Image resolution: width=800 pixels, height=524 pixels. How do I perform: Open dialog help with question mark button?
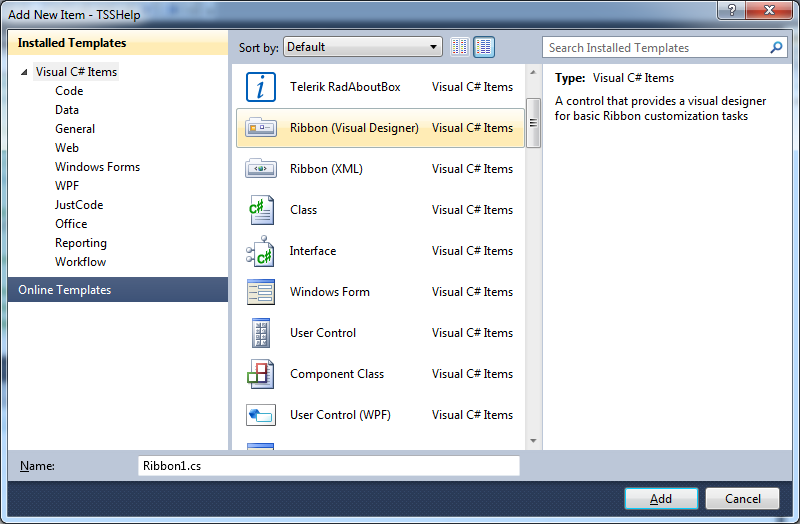(x=731, y=10)
